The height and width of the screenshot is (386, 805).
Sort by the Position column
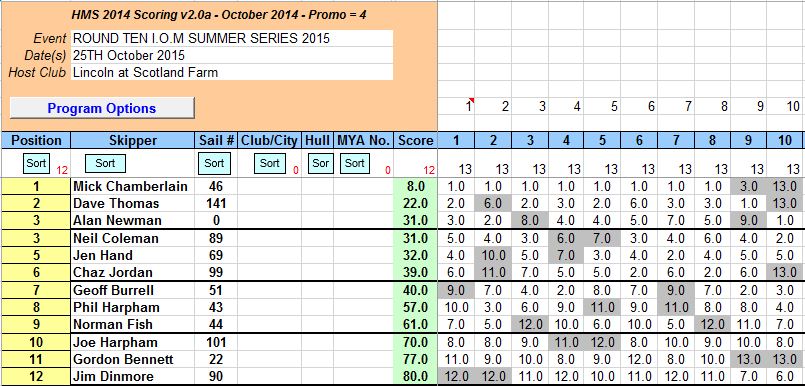point(36,163)
